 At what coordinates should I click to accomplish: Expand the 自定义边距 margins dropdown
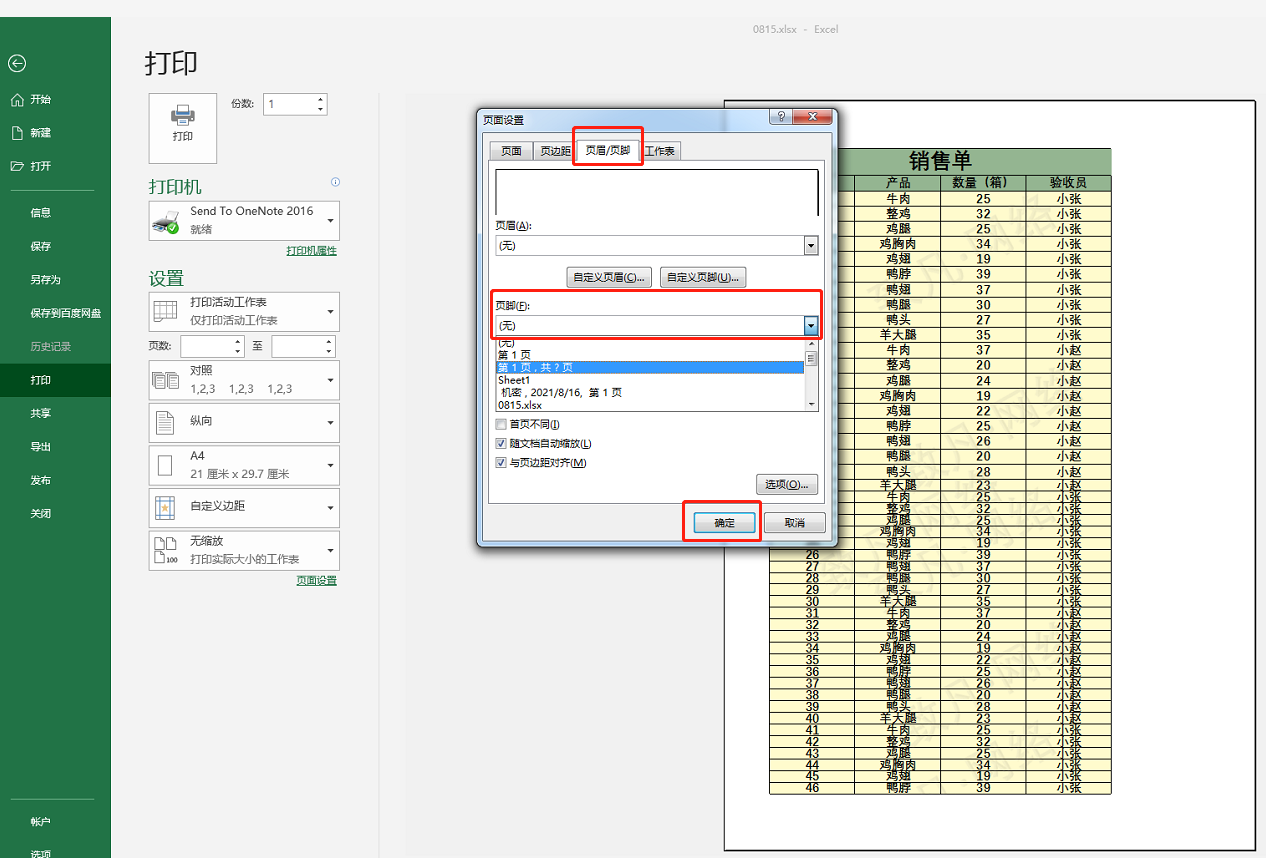[x=244, y=508]
